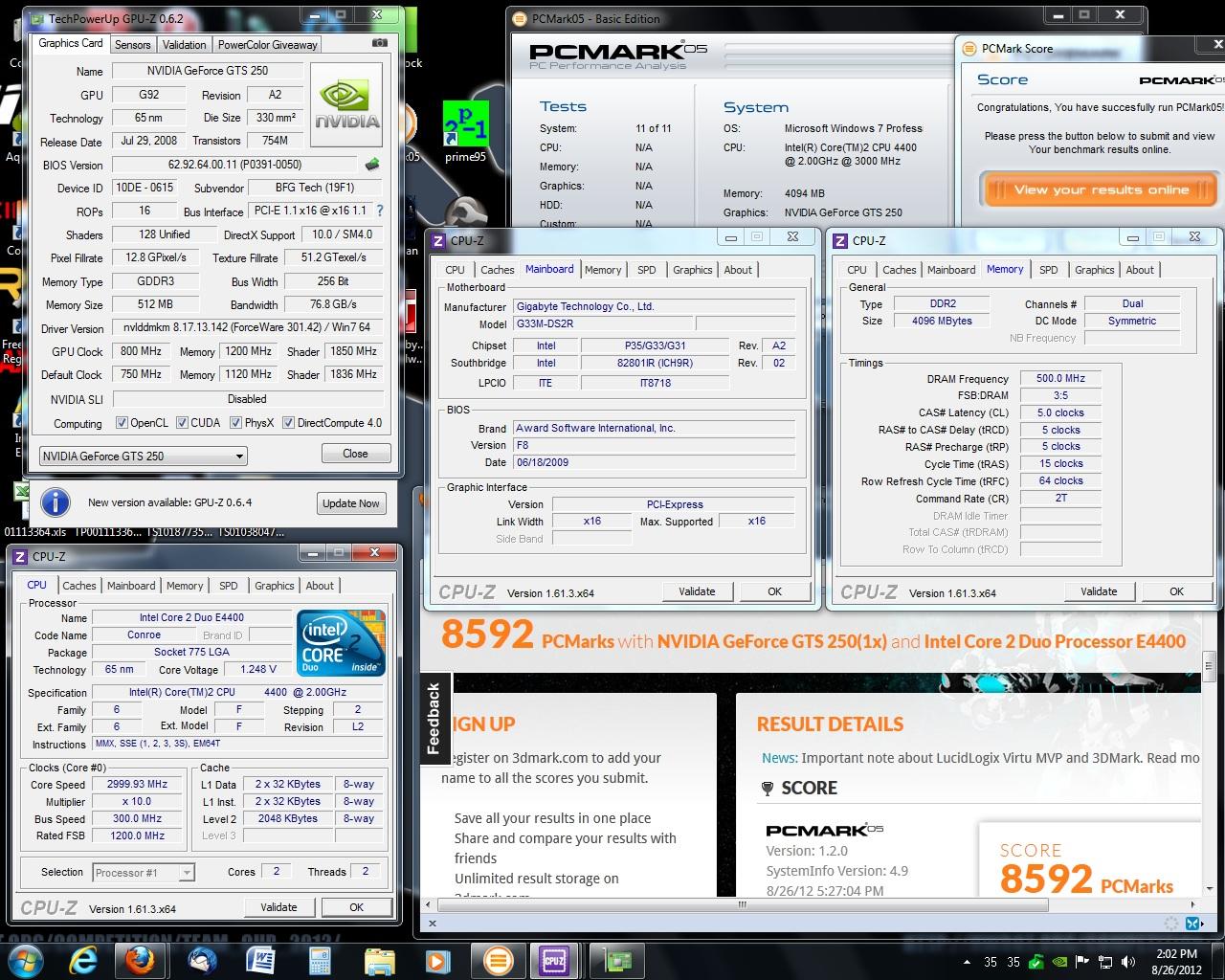Open the Action Center flag in the tray
The height and width of the screenshot is (980, 1225).
pyautogui.click(x=1083, y=962)
